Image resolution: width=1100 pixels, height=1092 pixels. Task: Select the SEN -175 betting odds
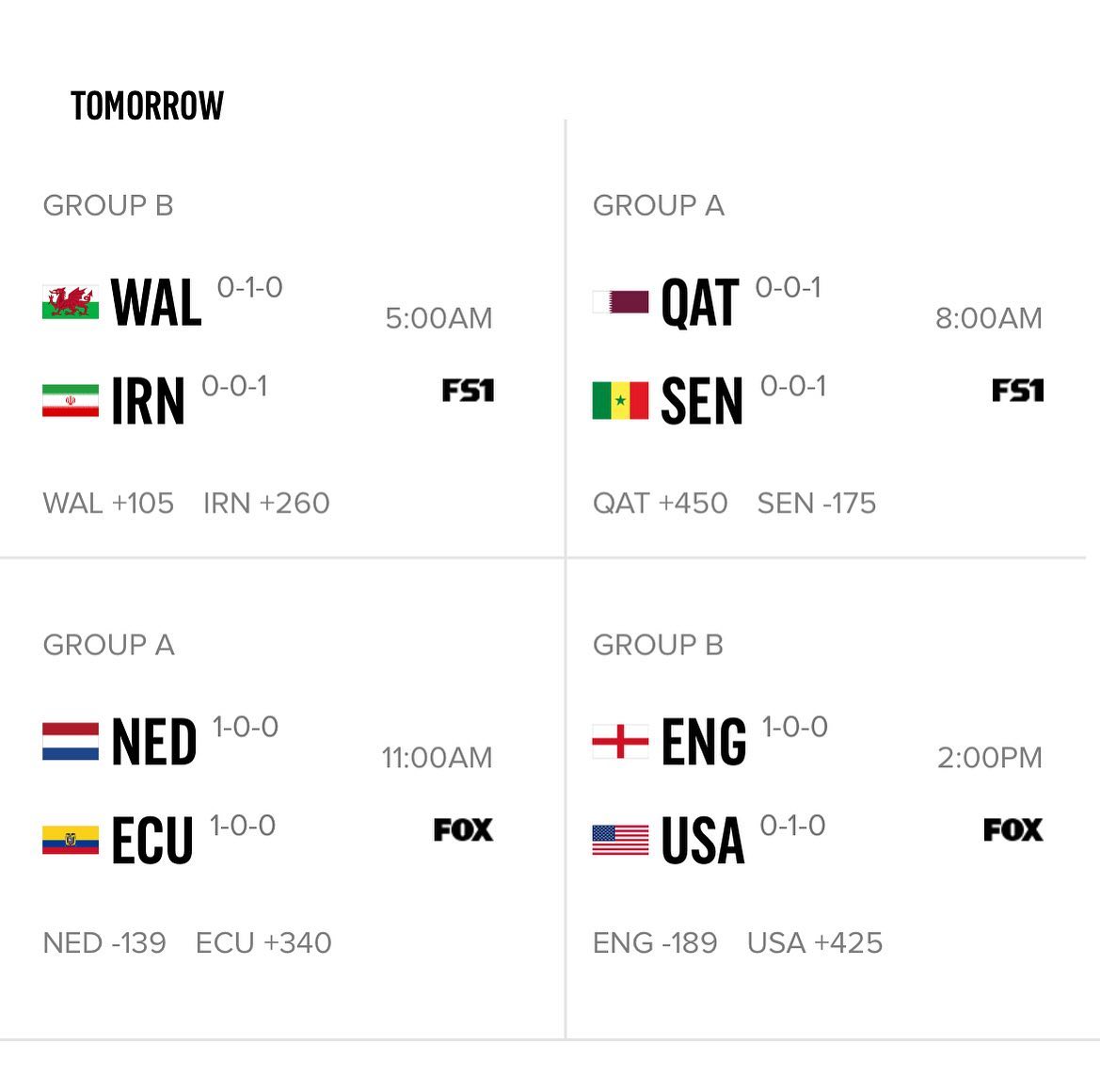[x=816, y=504]
